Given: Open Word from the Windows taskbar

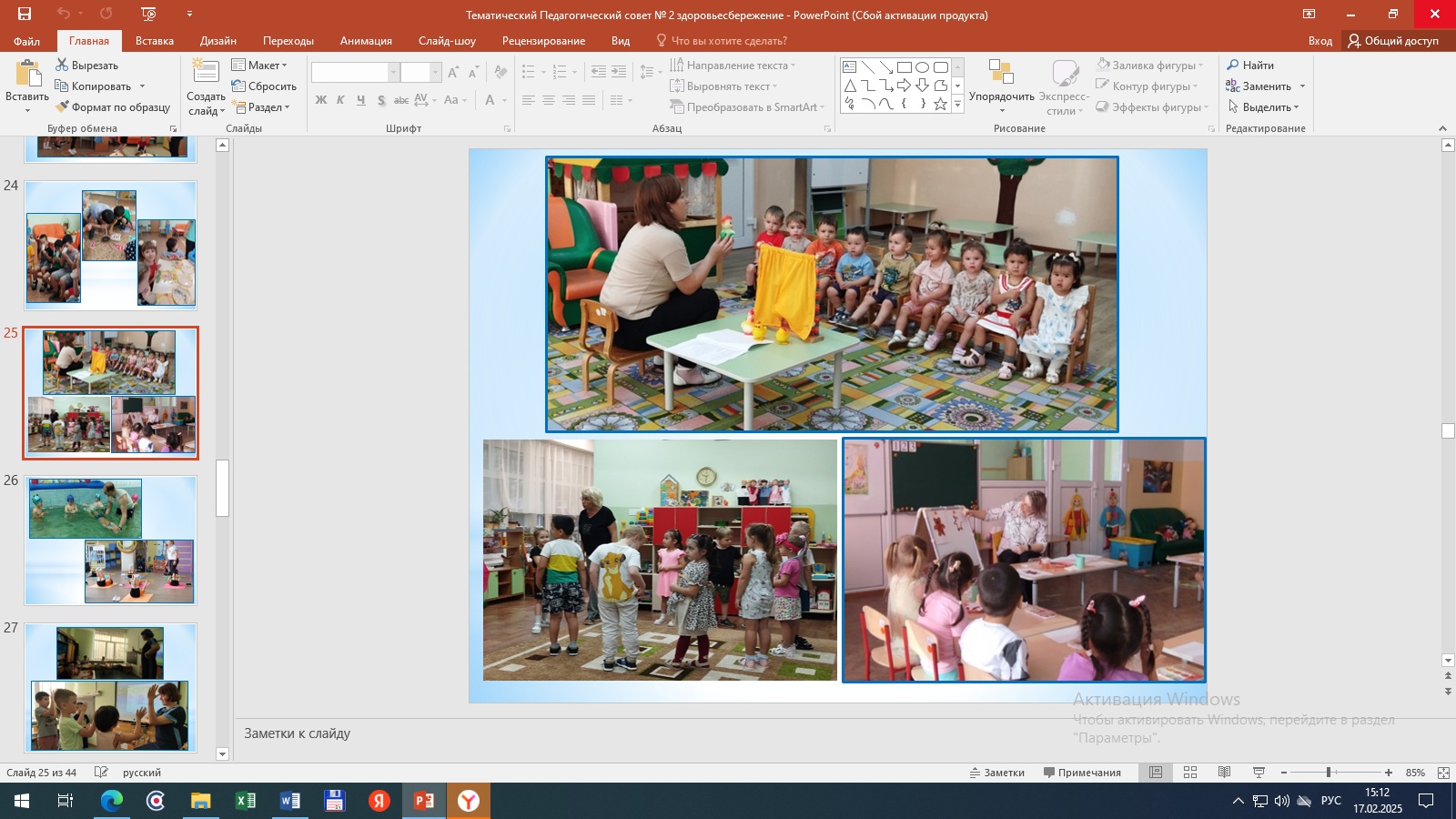Looking at the screenshot, I should pos(289,801).
